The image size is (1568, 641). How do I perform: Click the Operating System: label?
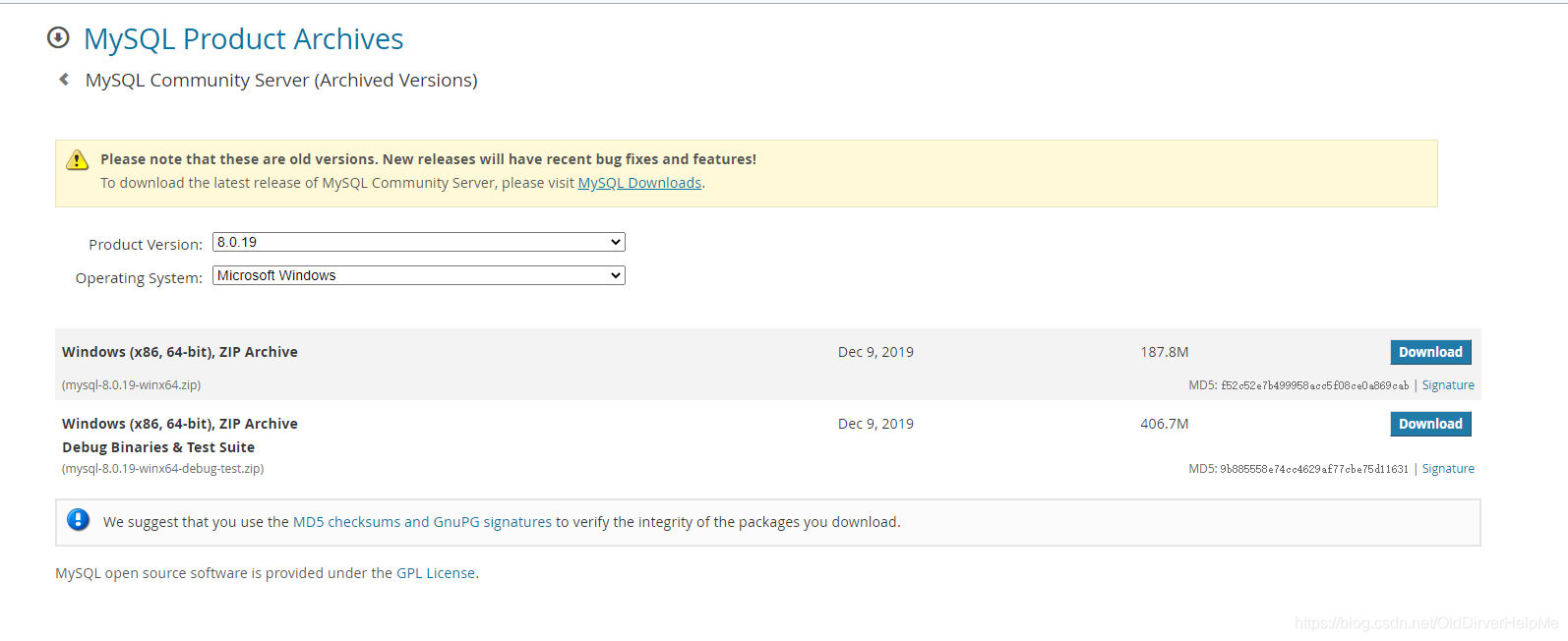click(139, 278)
